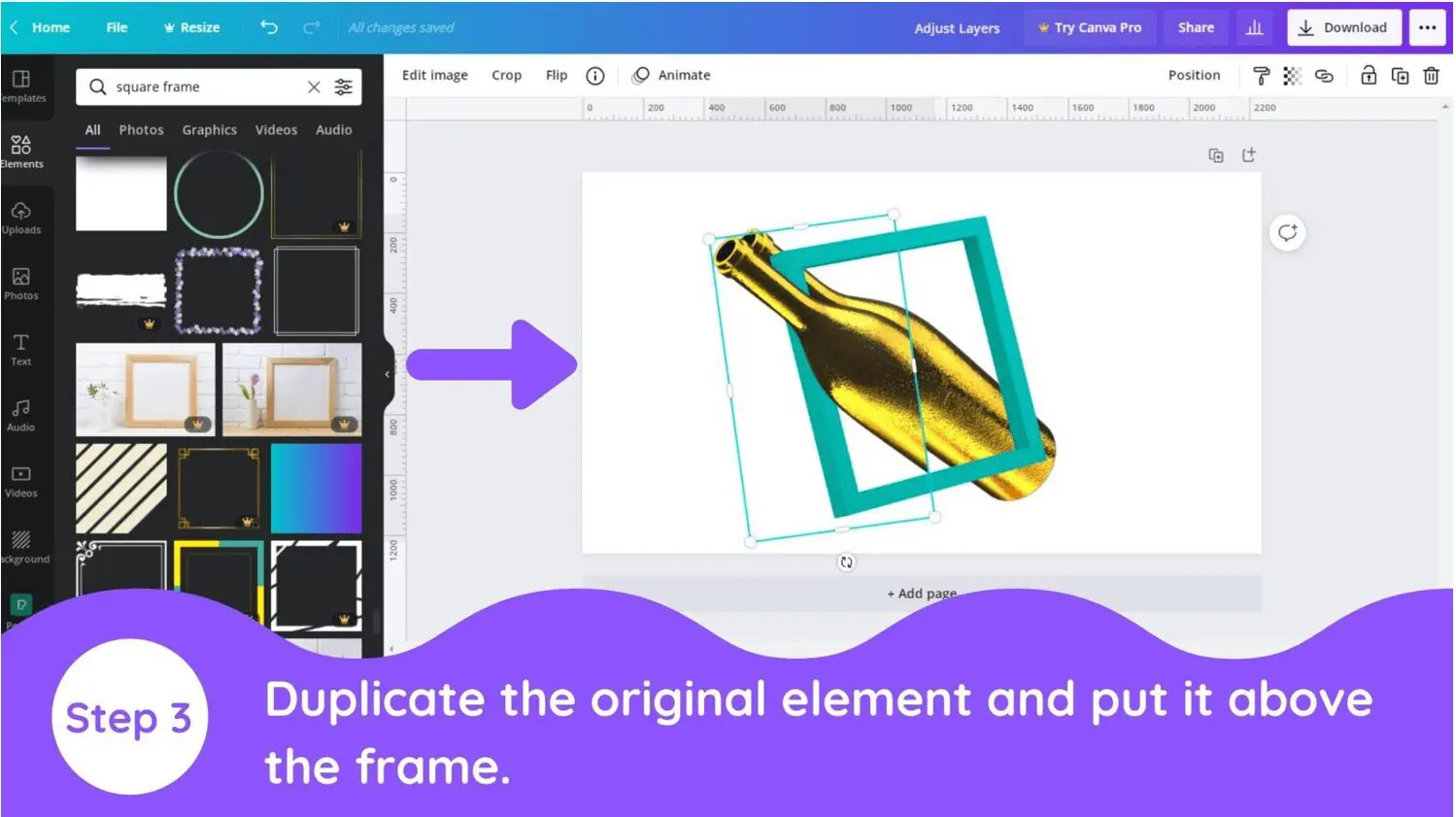Open the Position panel
This screenshot has width=1456, height=817.
coord(1194,75)
